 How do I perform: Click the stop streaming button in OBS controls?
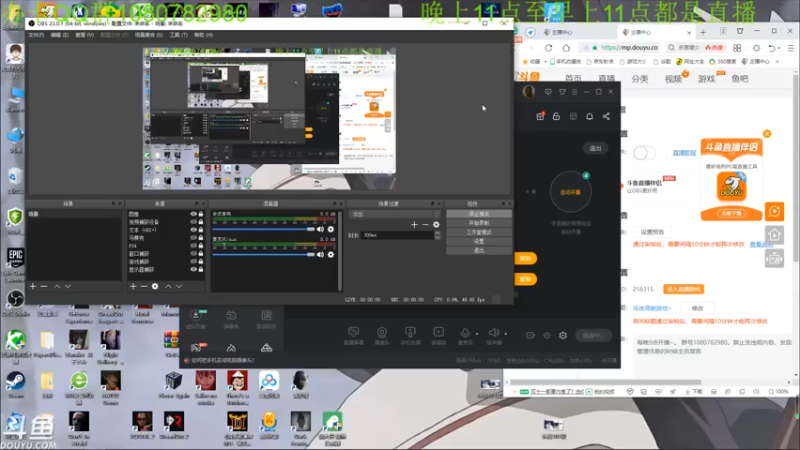(479, 214)
